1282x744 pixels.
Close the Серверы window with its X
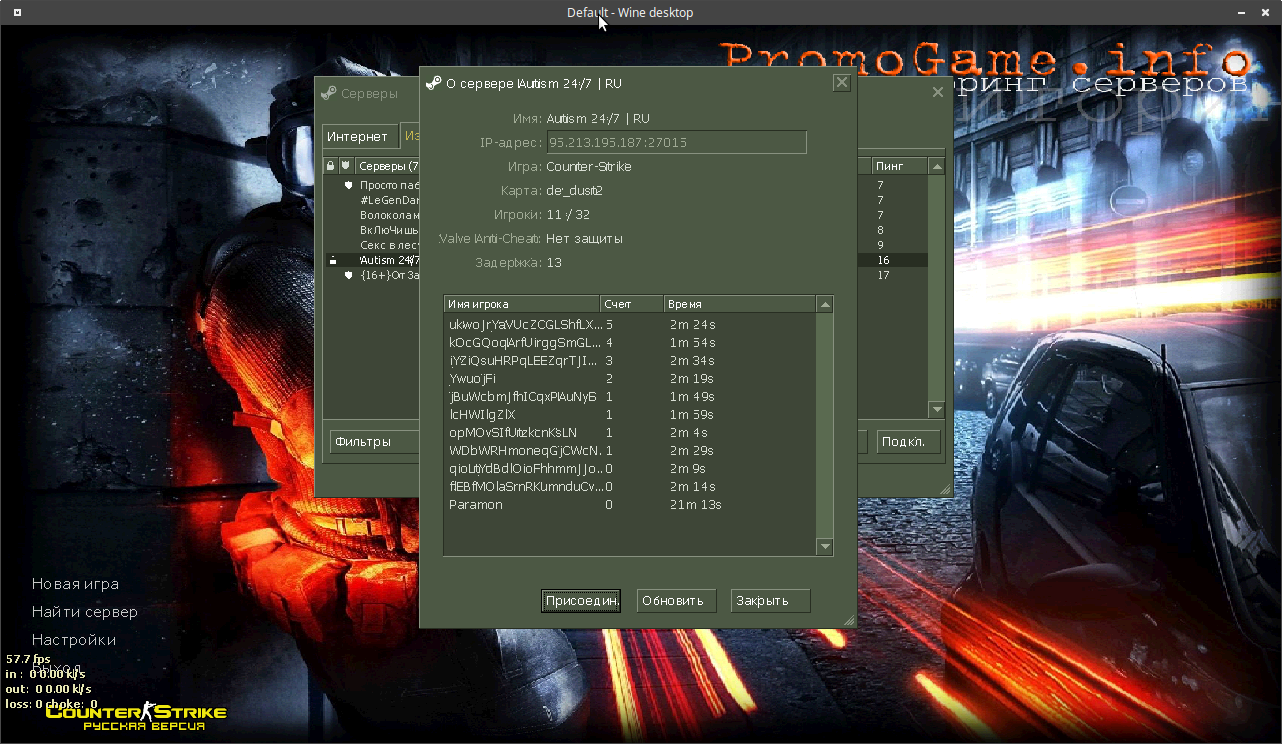938,92
